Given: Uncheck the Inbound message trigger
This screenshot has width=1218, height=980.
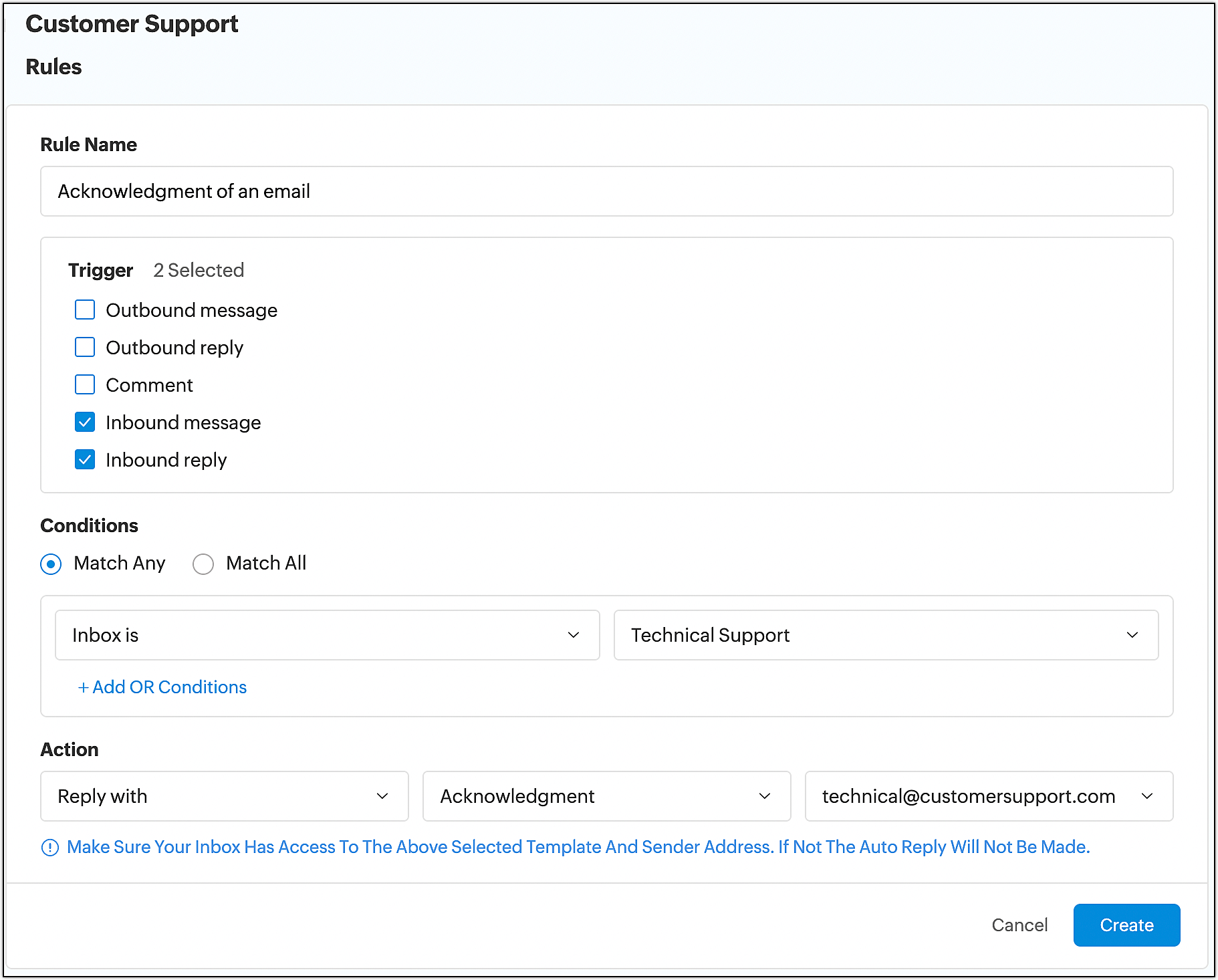Looking at the screenshot, I should click(84, 422).
